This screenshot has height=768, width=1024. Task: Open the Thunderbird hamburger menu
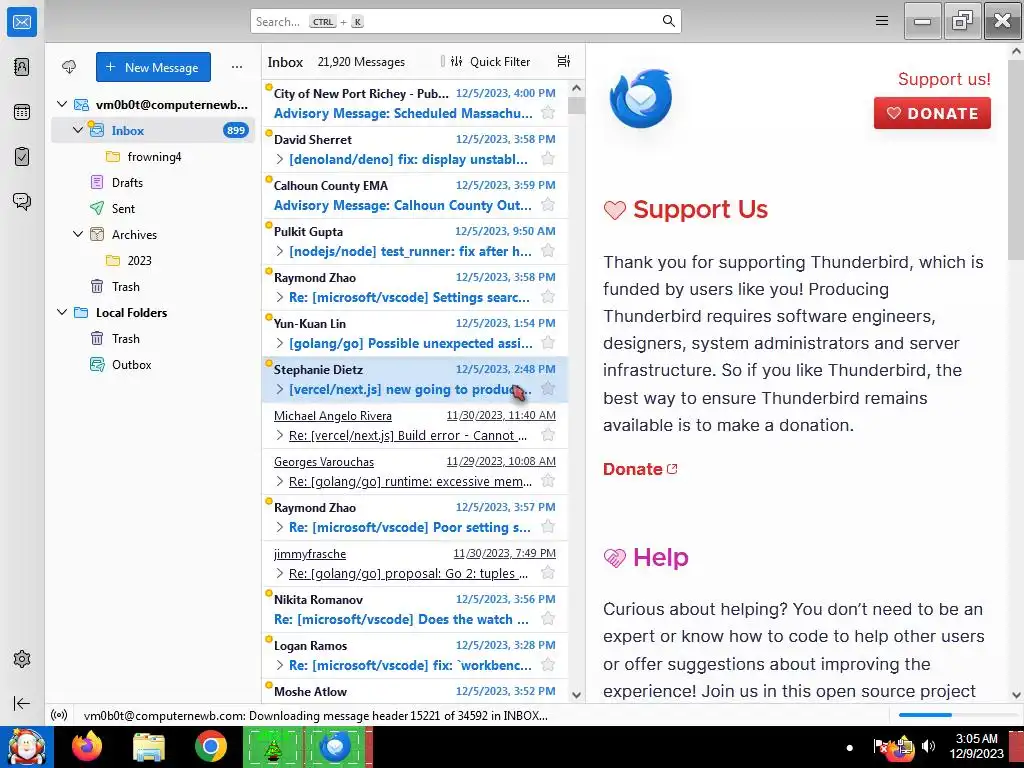[882, 21]
